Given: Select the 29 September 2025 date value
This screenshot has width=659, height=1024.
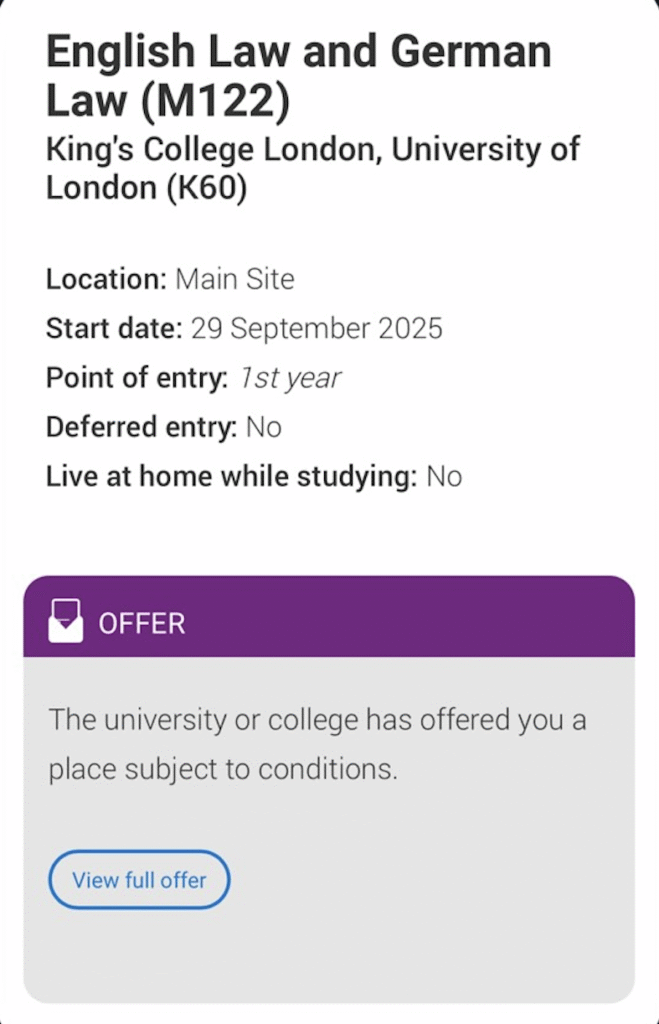Looking at the screenshot, I should (x=316, y=328).
